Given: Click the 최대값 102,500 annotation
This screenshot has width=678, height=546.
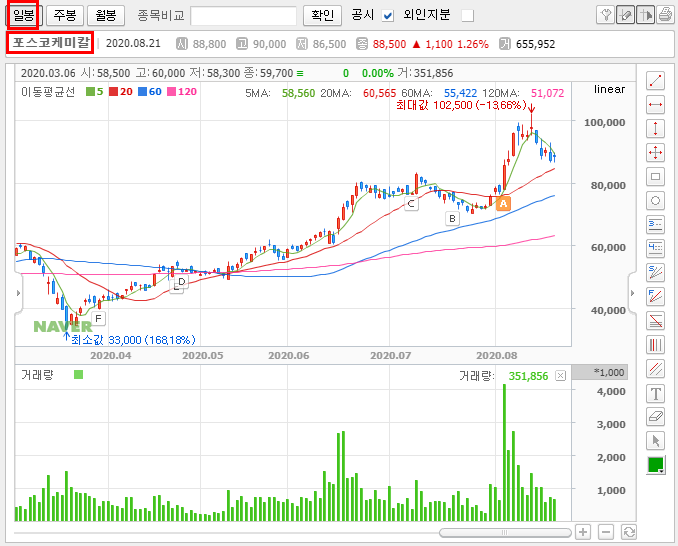Looking at the screenshot, I should [461, 105].
